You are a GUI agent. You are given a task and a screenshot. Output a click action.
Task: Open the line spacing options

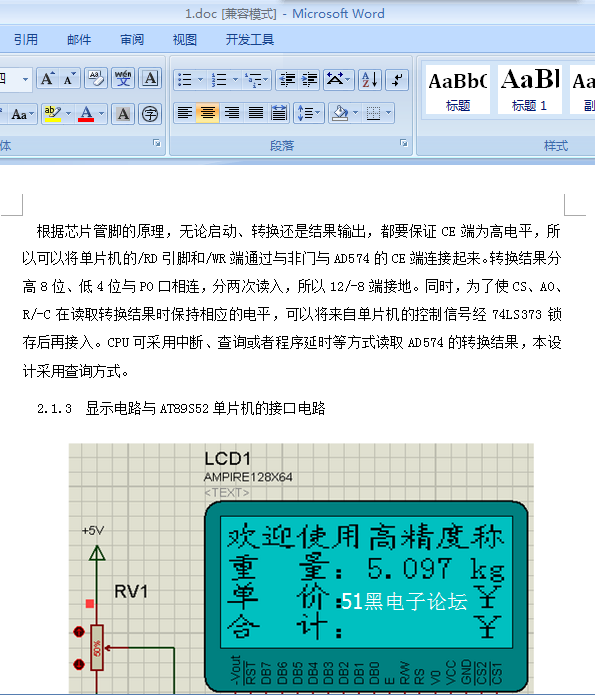point(309,113)
